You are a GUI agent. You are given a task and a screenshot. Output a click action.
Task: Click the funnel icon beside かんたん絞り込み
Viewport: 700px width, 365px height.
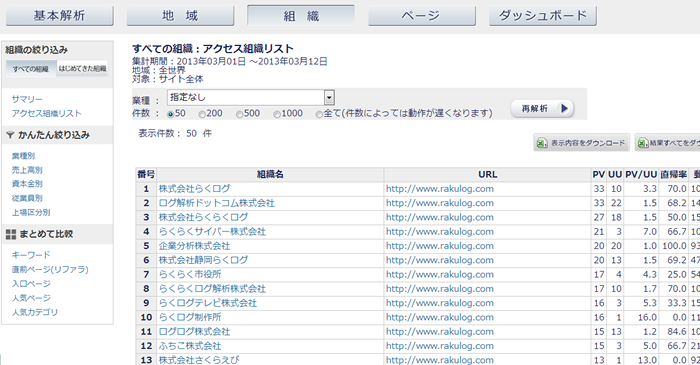tap(10, 135)
